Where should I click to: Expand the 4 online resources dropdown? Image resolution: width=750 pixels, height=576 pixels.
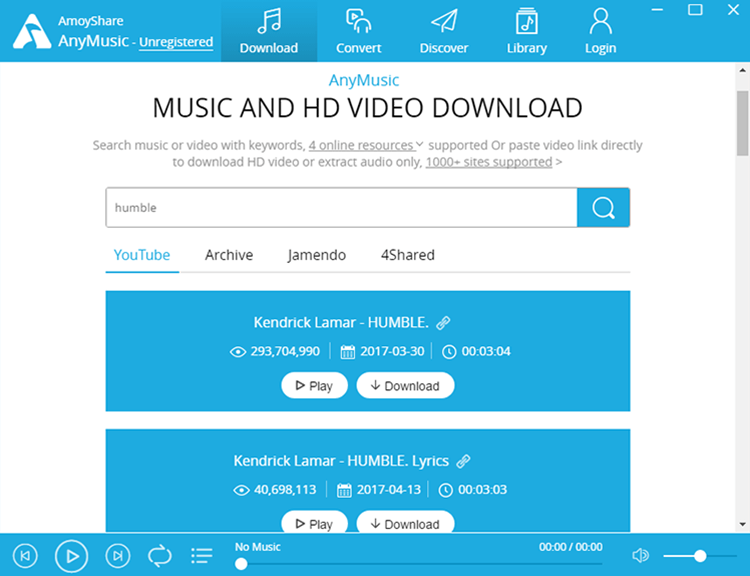(366, 145)
